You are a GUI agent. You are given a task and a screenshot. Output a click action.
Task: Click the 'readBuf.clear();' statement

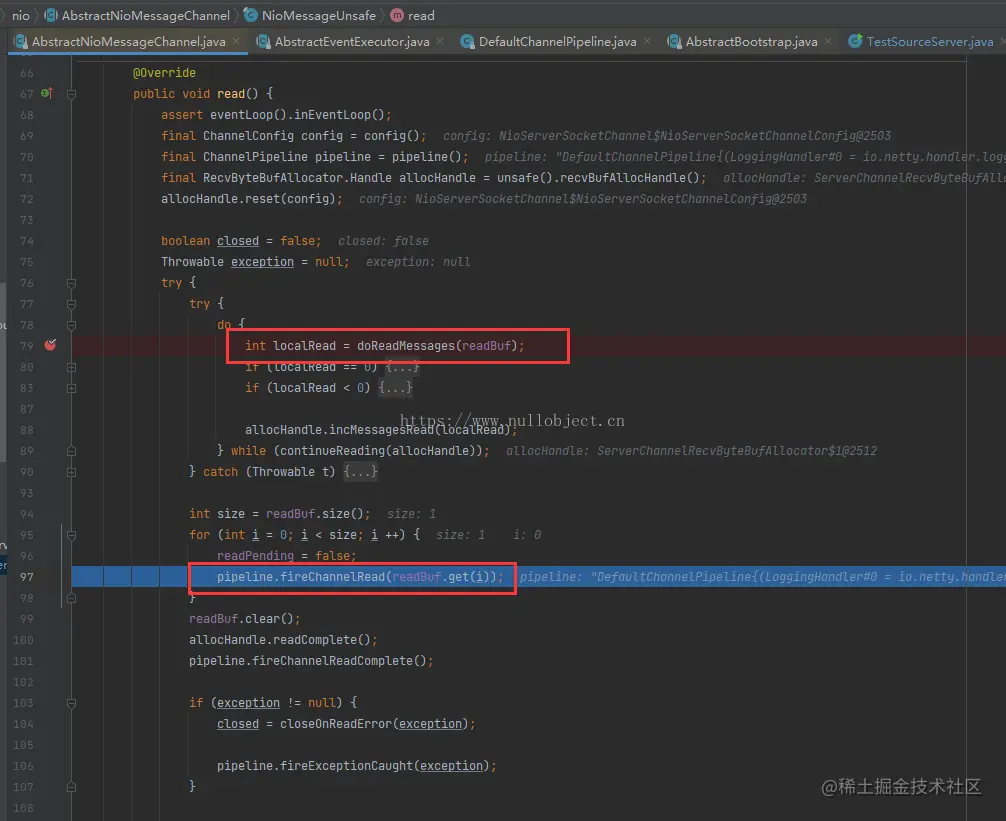point(244,618)
